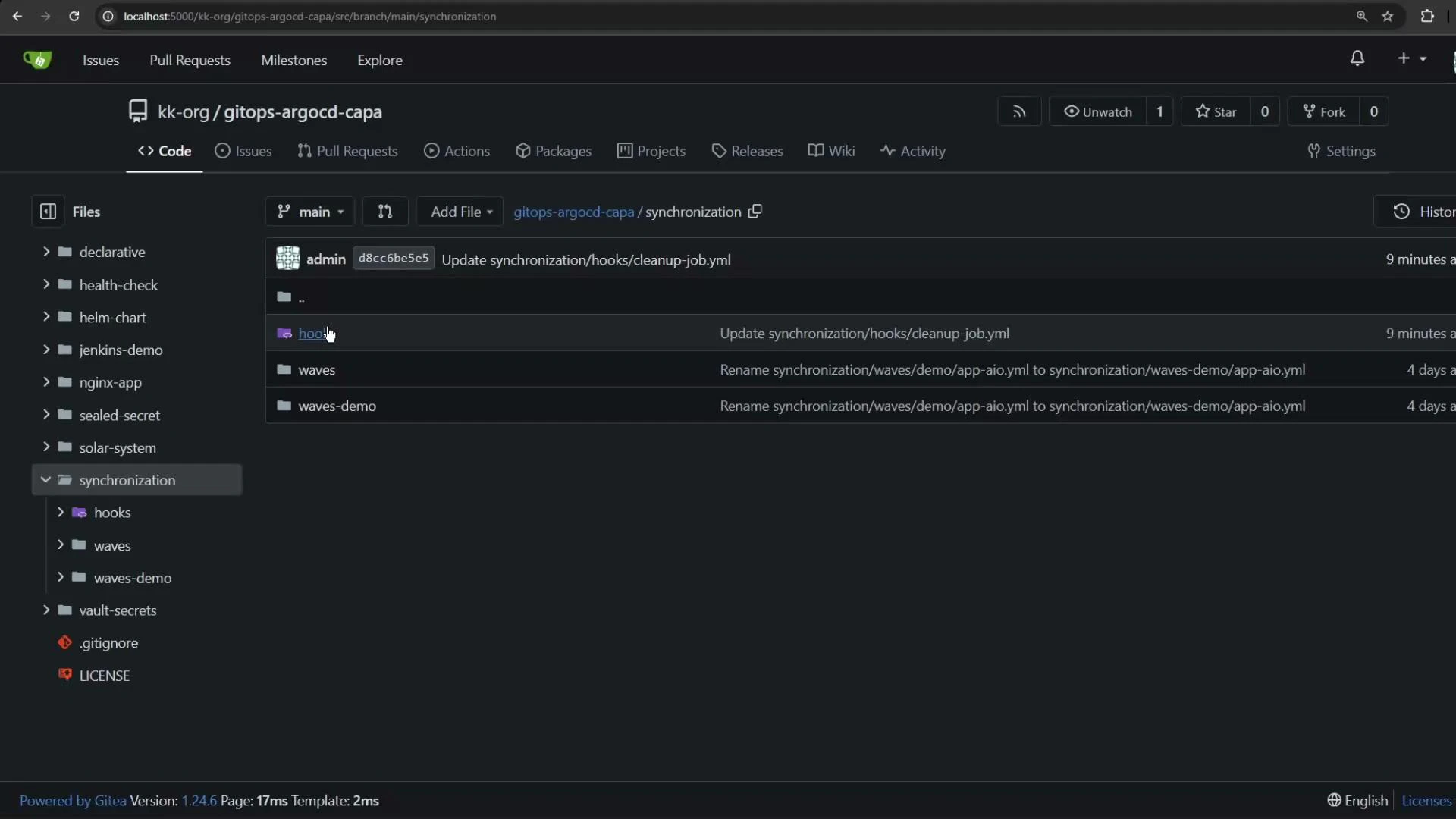The width and height of the screenshot is (1456, 819).
Task: Open the Actions tab
Action: click(x=457, y=151)
